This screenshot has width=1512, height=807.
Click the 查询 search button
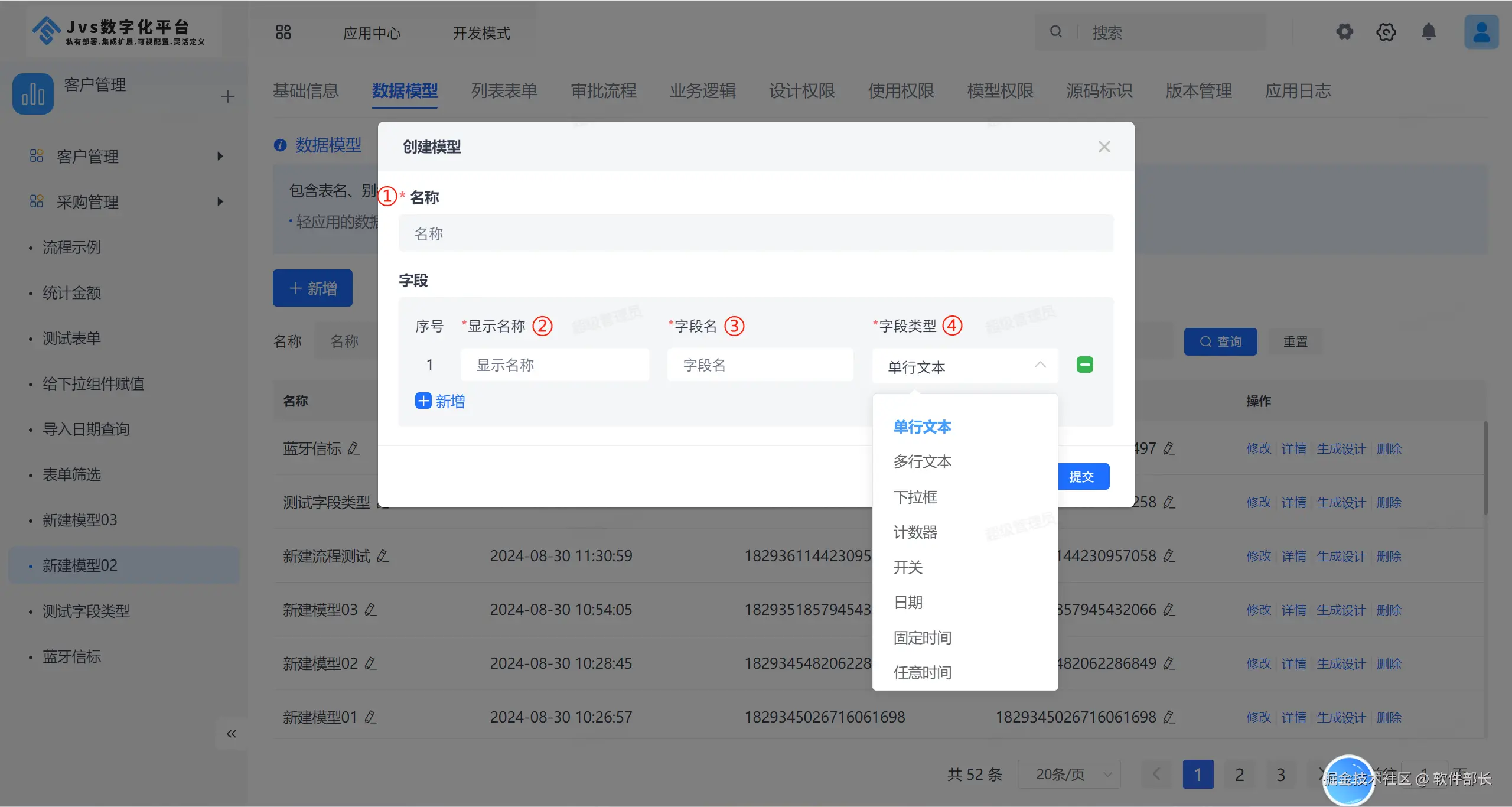(x=1220, y=341)
